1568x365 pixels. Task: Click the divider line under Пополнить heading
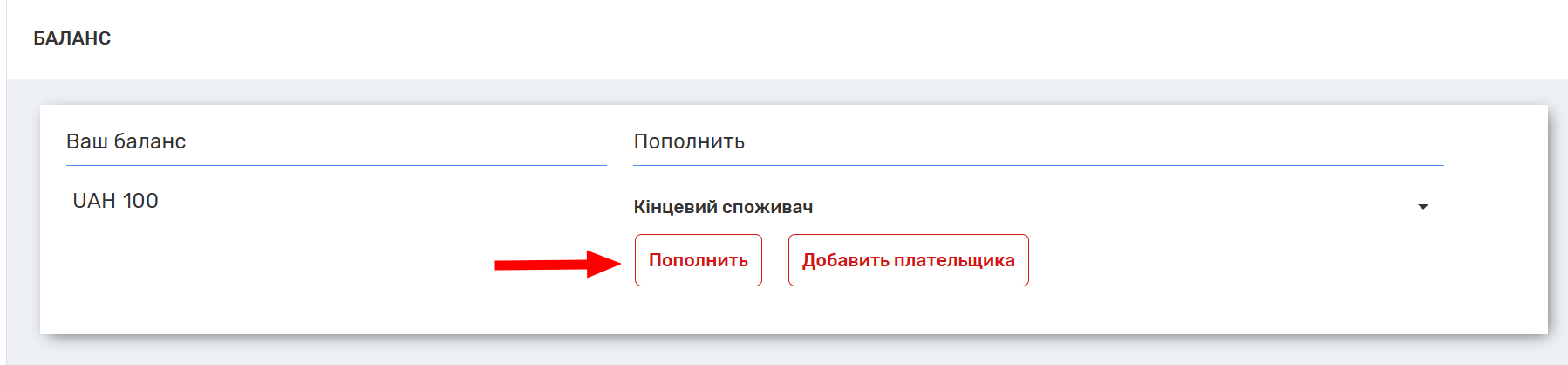1038,165
